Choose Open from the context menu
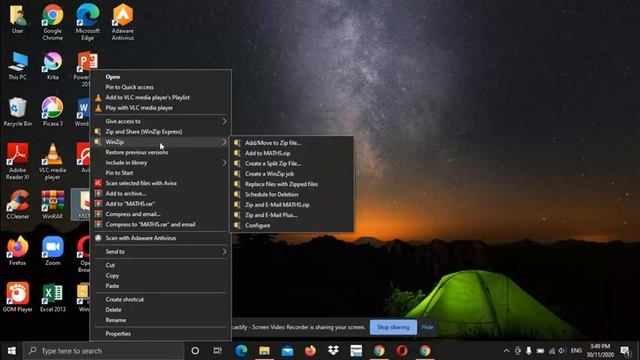The image size is (640, 360). coord(161,77)
